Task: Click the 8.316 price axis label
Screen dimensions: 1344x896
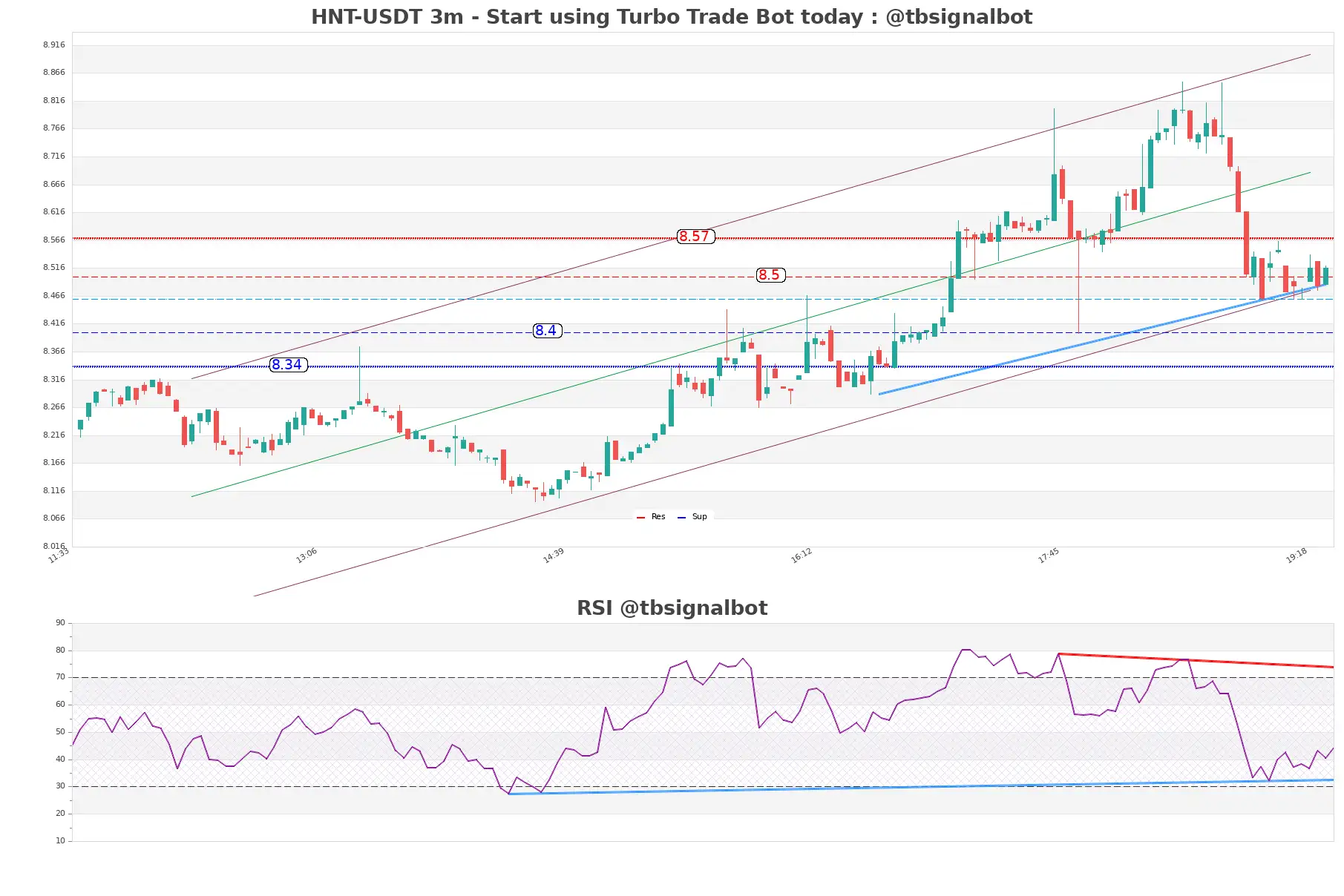Action: (x=54, y=380)
